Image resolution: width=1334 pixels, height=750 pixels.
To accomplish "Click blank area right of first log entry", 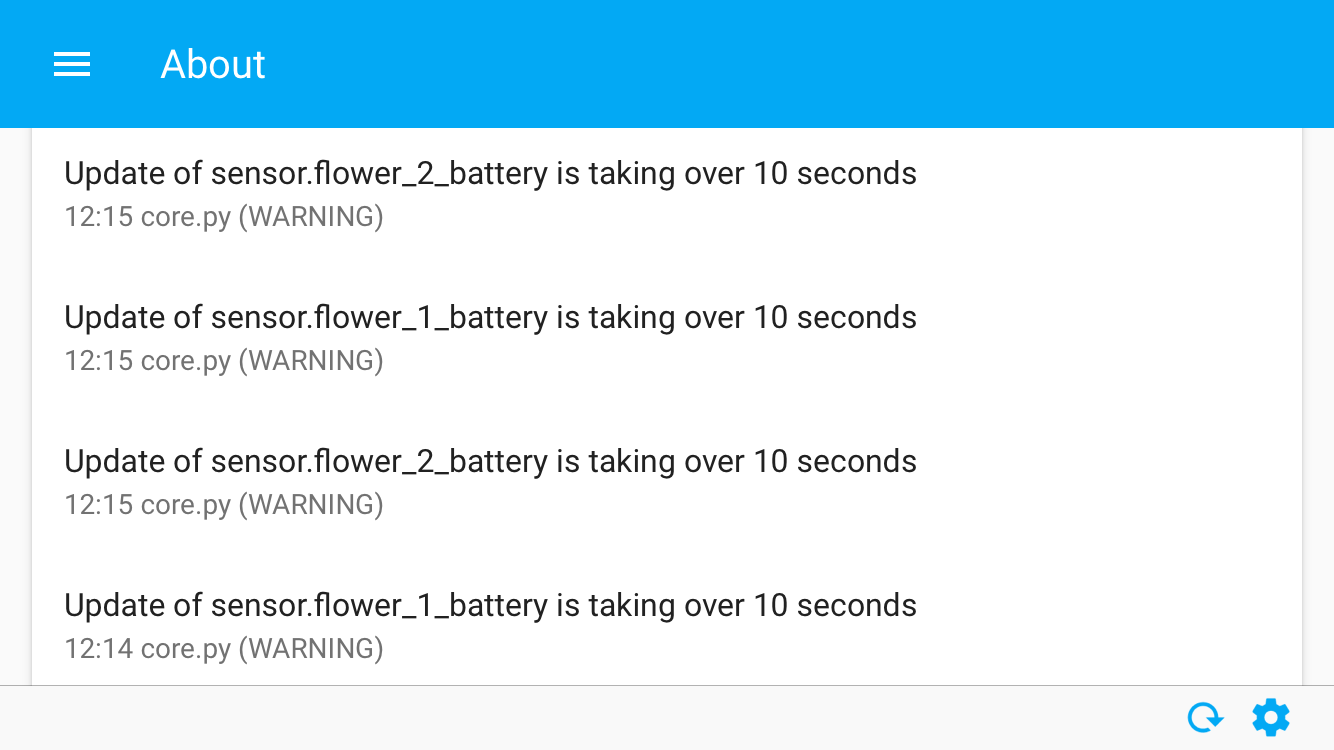I will [x=1110, y=193].
